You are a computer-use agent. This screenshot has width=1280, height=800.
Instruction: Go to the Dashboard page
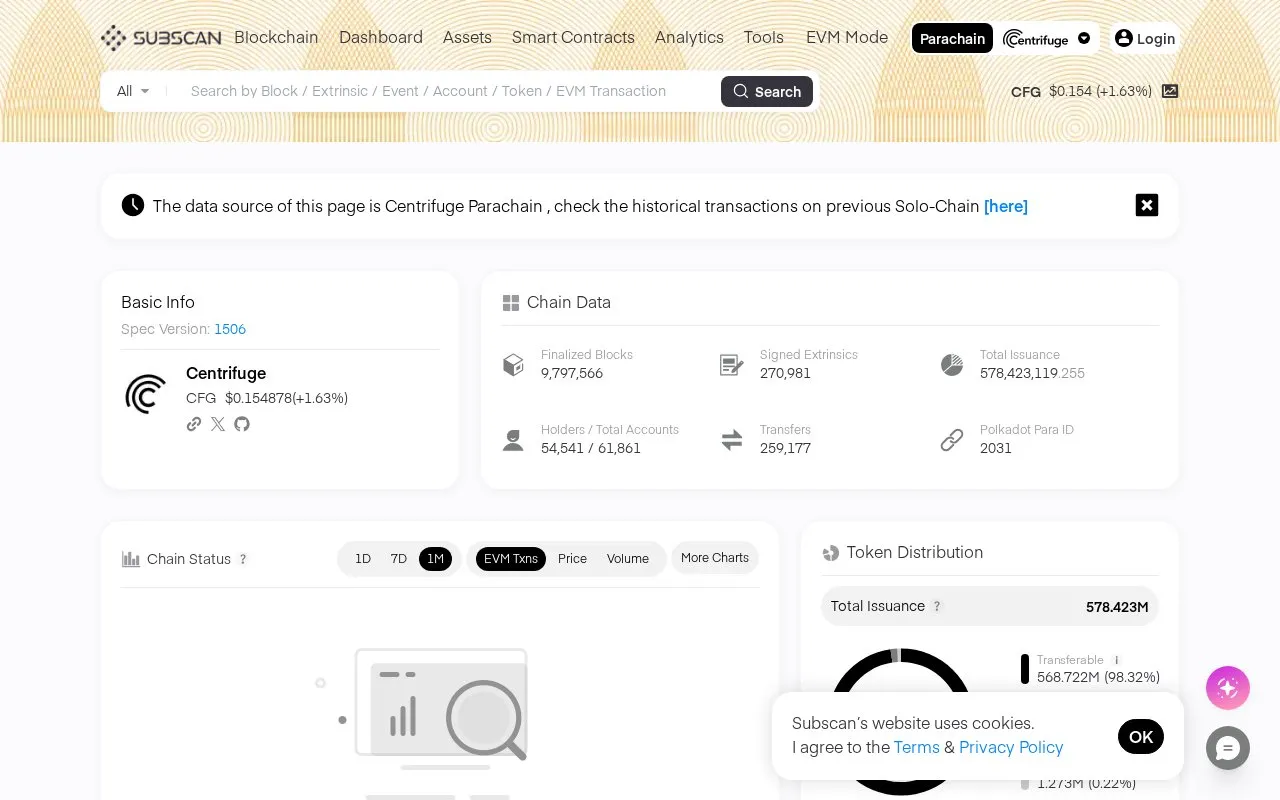coord(381,37)
